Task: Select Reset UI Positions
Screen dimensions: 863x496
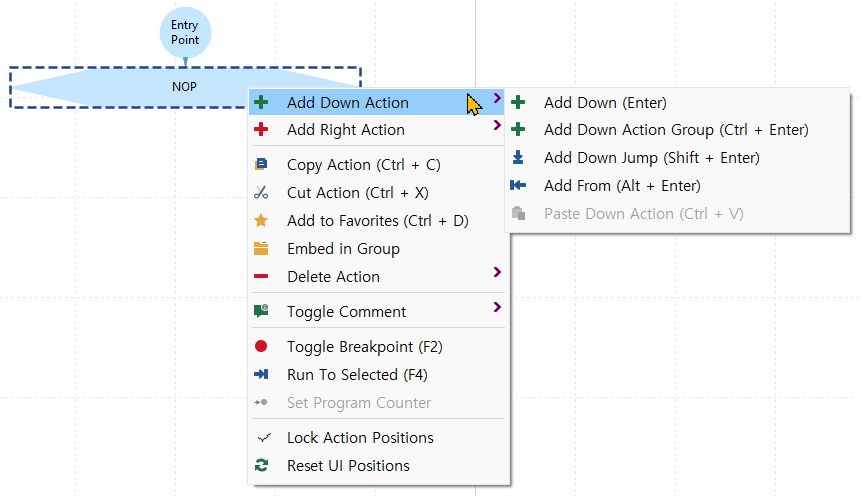Action: click(377, 466)
